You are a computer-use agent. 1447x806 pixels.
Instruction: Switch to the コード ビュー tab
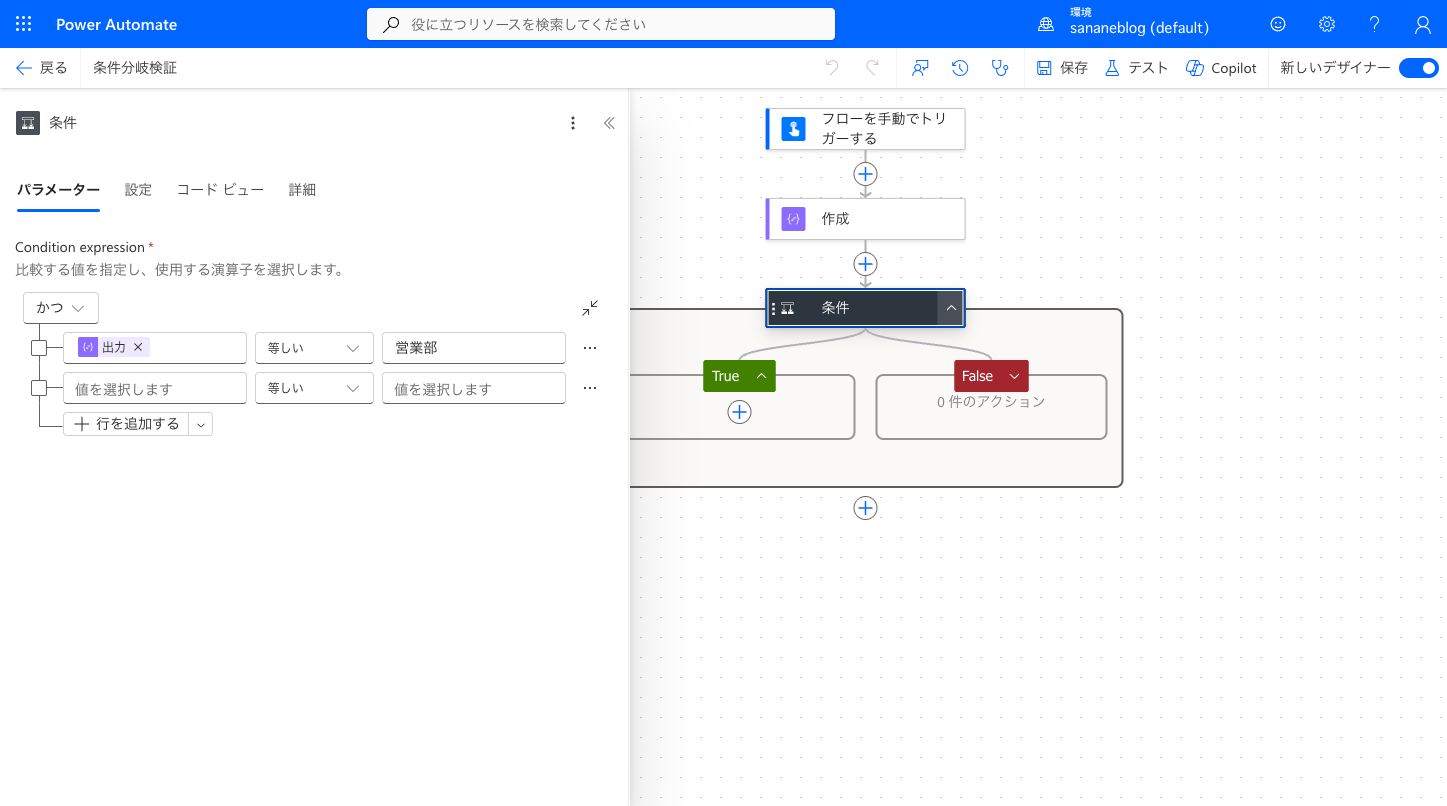point(220,190)
